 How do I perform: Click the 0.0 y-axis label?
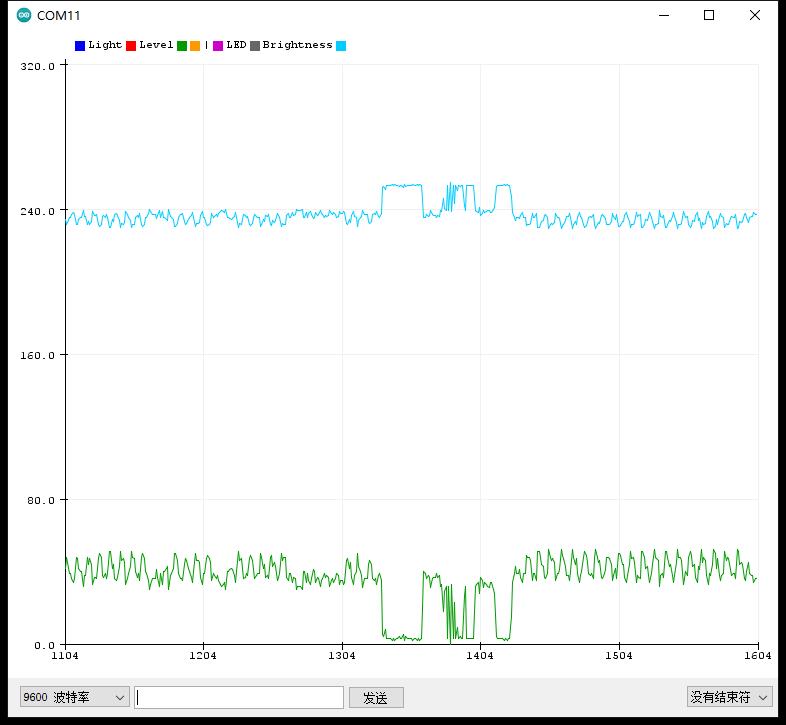click(44, 645)
